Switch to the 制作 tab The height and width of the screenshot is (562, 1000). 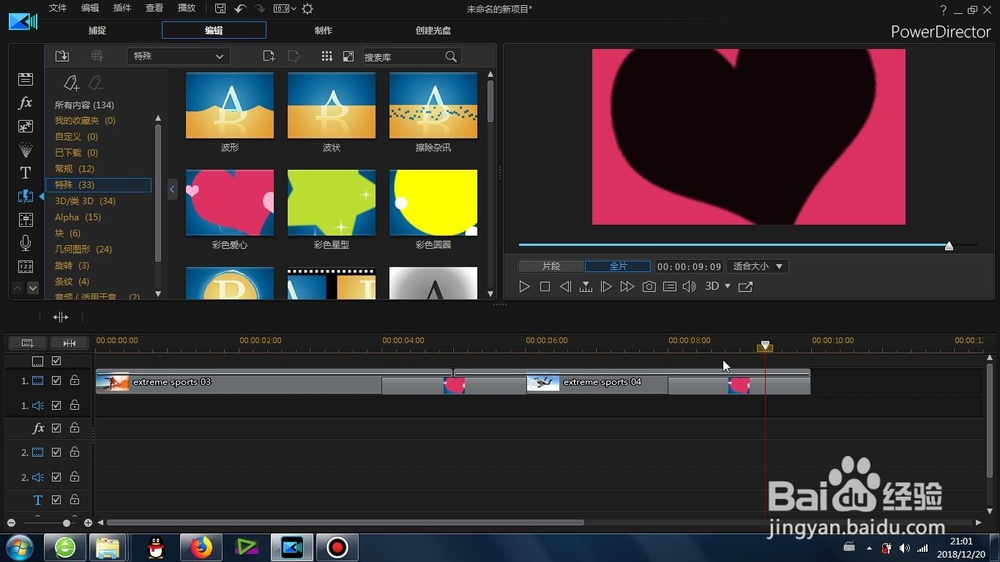click(323, 30)
